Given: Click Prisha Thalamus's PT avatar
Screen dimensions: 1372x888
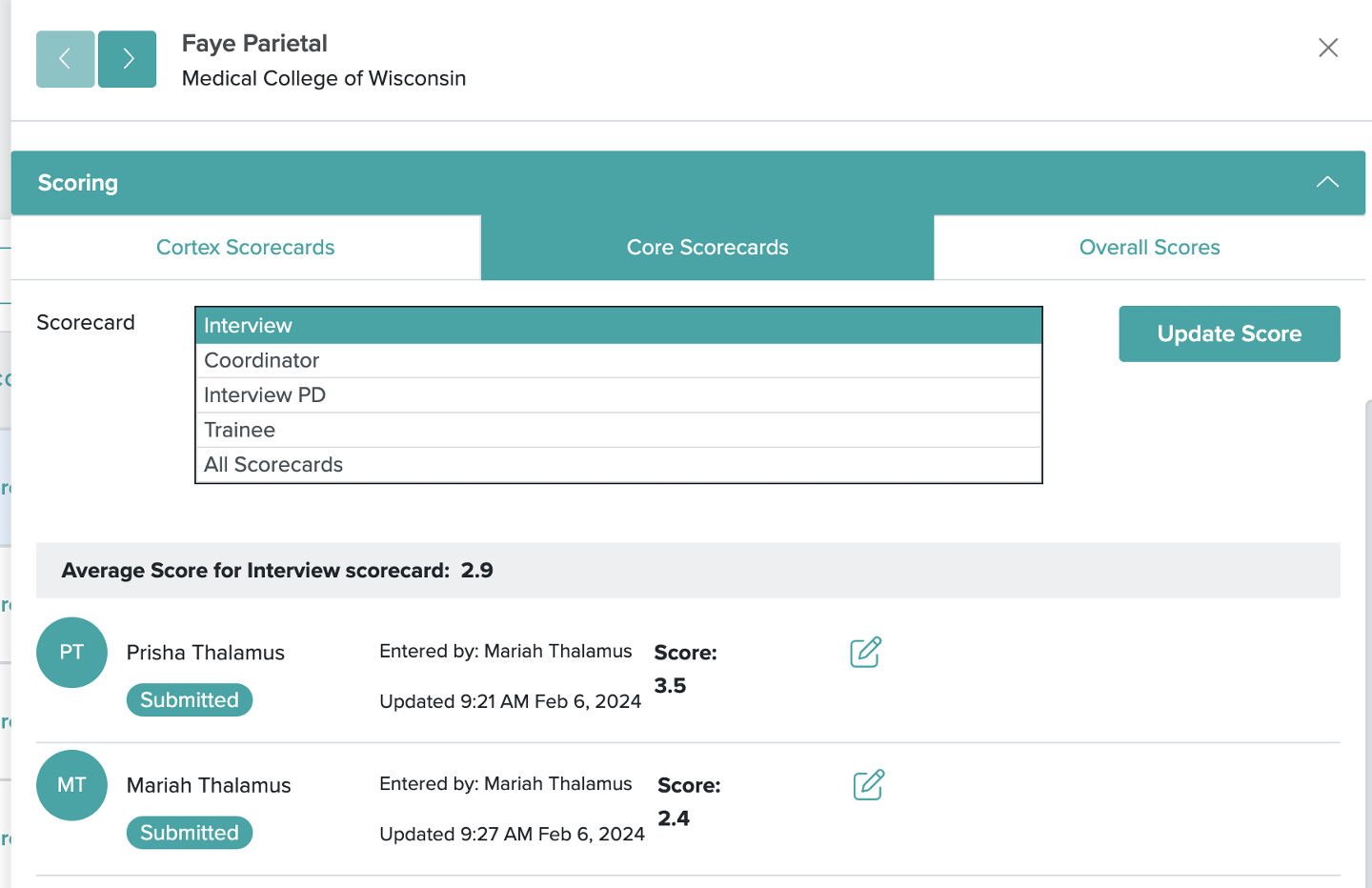Looking at the screenshot, I should point(71,653).
